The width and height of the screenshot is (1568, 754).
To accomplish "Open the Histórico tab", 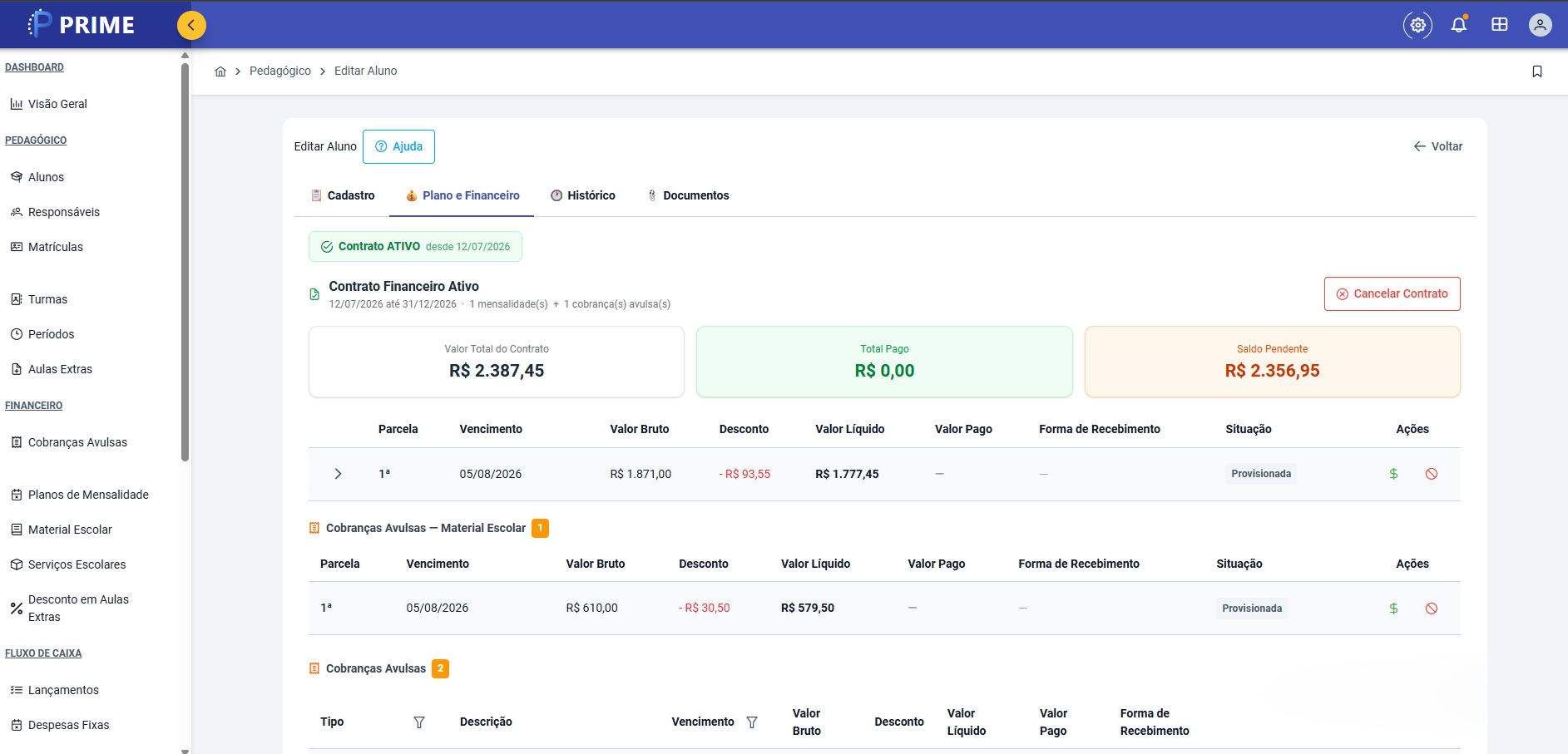I will 583,195.
